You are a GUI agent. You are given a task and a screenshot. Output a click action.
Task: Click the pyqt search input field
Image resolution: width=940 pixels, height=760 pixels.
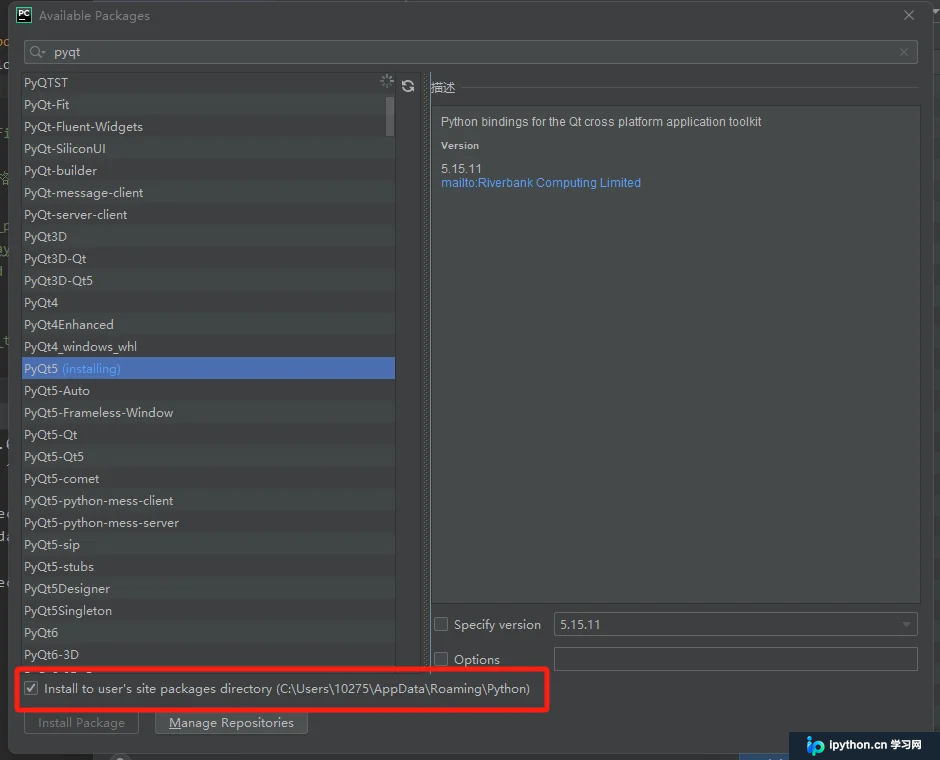coord(471,52)
